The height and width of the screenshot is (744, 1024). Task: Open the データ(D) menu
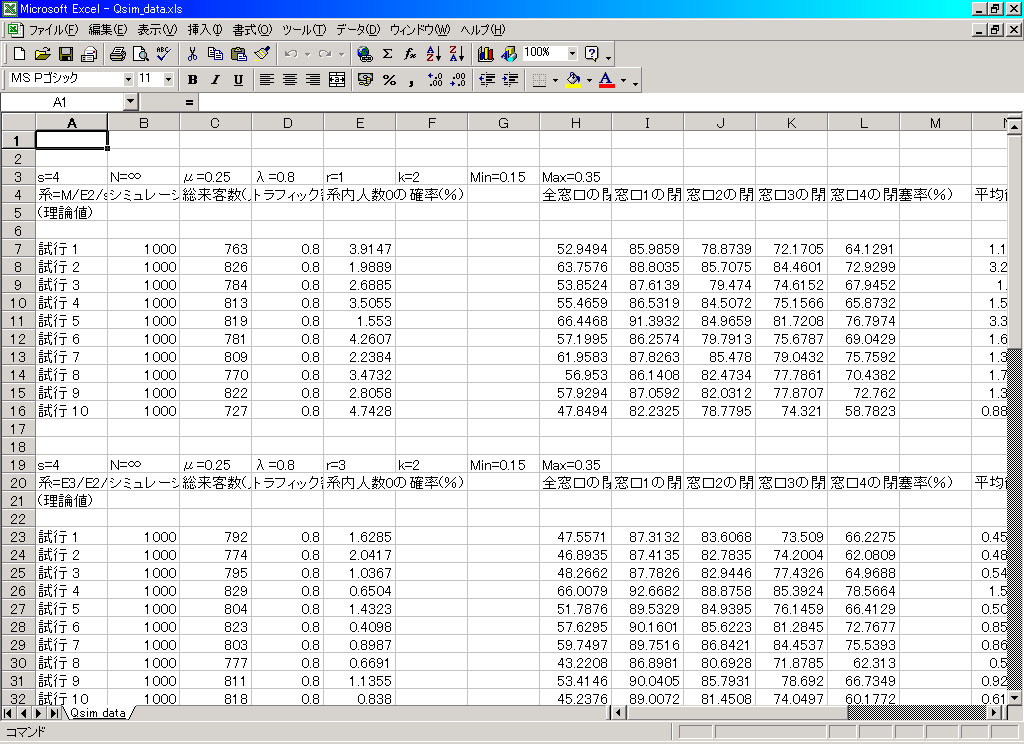click(x=358, y=30)
